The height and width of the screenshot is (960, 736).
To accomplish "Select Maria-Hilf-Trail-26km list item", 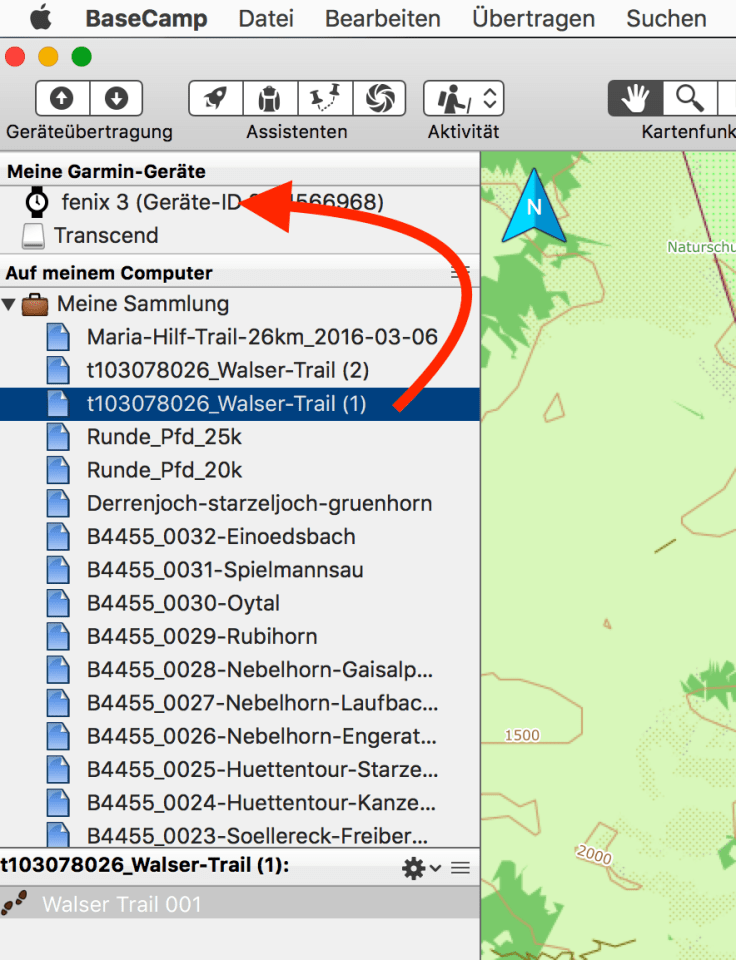I will pyautogui.click(x=262, y=337).
